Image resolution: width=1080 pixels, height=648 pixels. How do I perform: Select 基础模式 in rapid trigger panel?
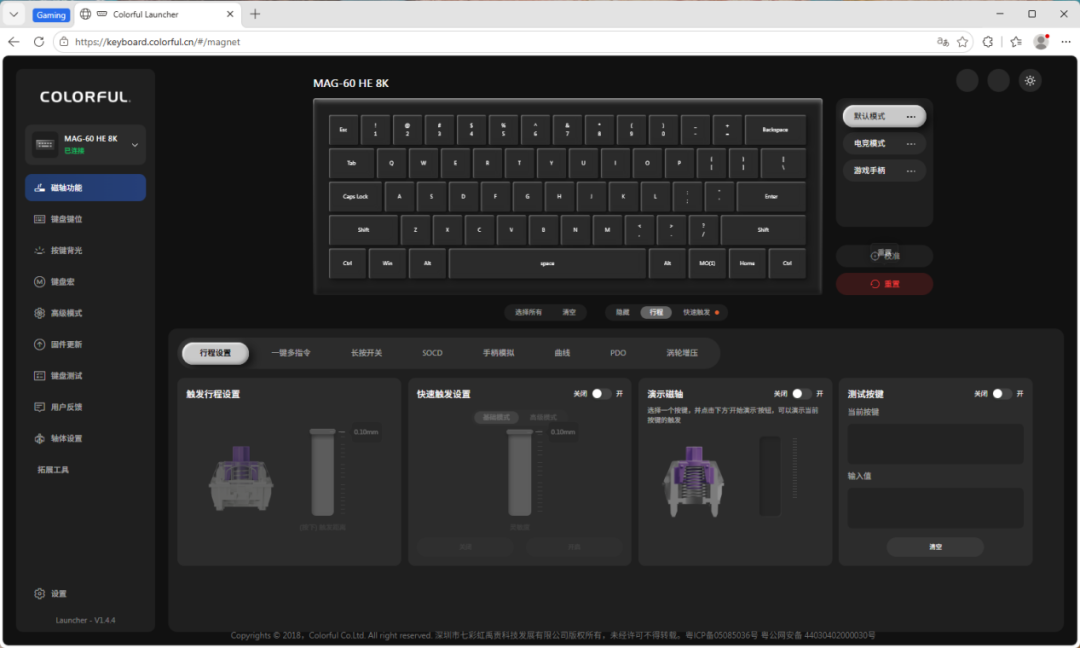pos(496,417)
